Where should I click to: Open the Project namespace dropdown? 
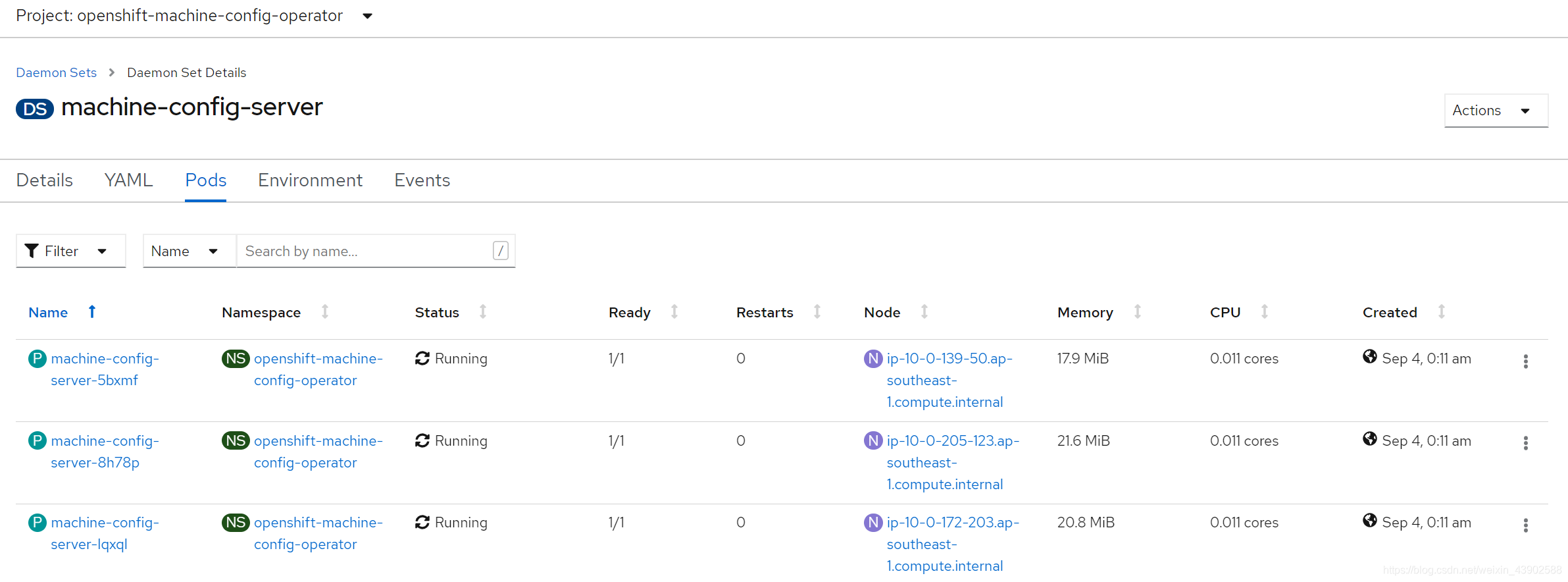tap(194, 16)
